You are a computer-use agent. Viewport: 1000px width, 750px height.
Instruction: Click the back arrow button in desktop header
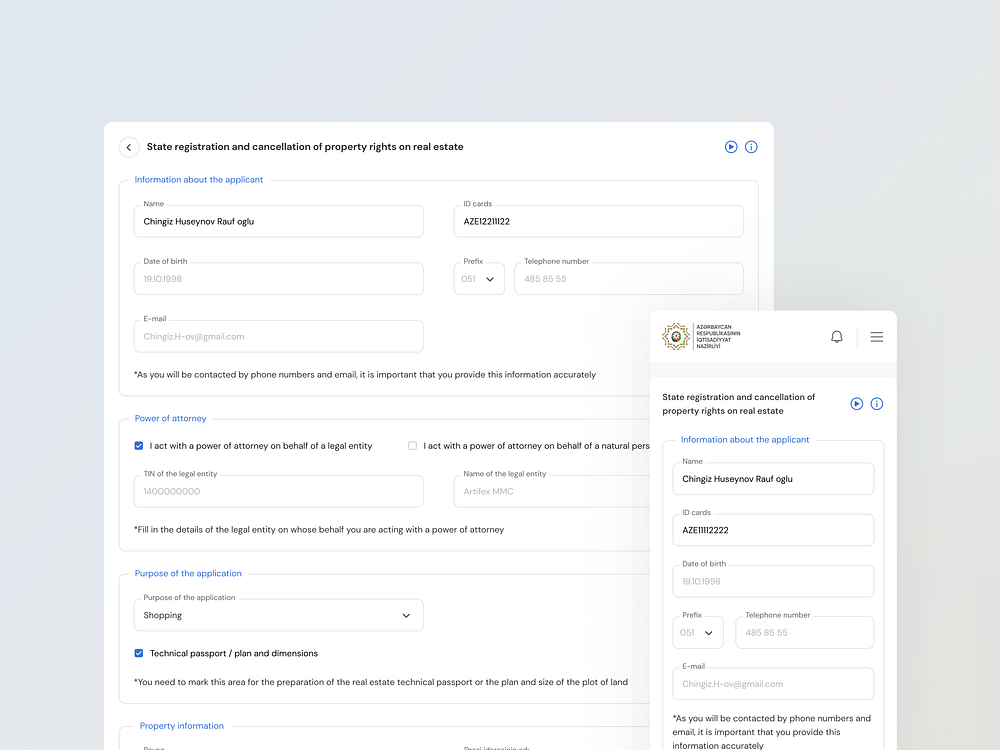click(129, 147)
